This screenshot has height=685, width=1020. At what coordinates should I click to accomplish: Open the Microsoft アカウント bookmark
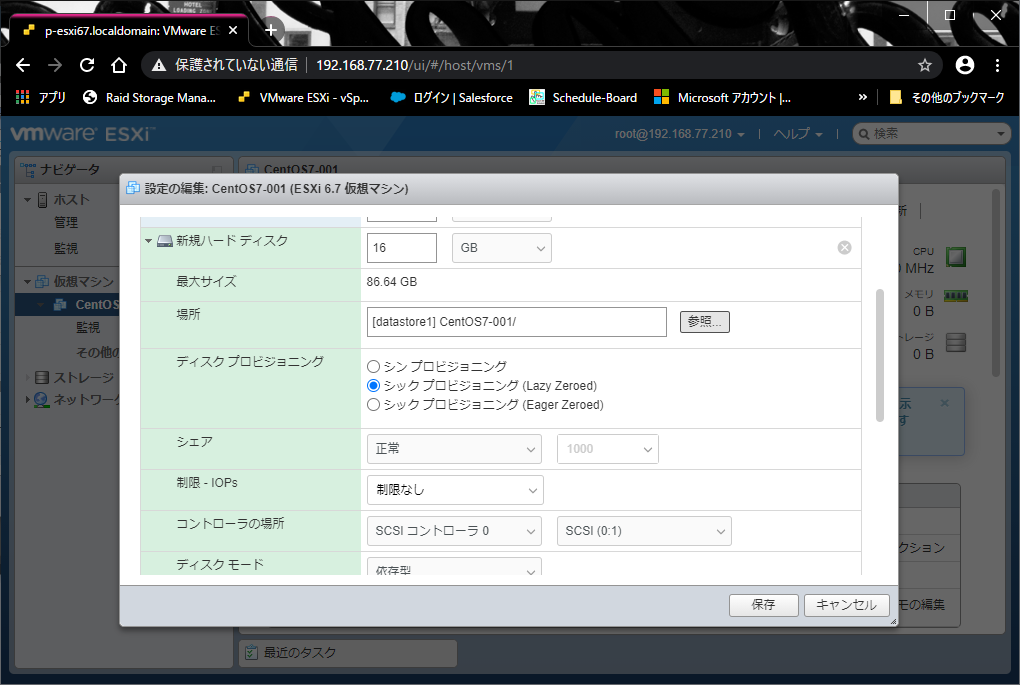(x=723, y=98)
